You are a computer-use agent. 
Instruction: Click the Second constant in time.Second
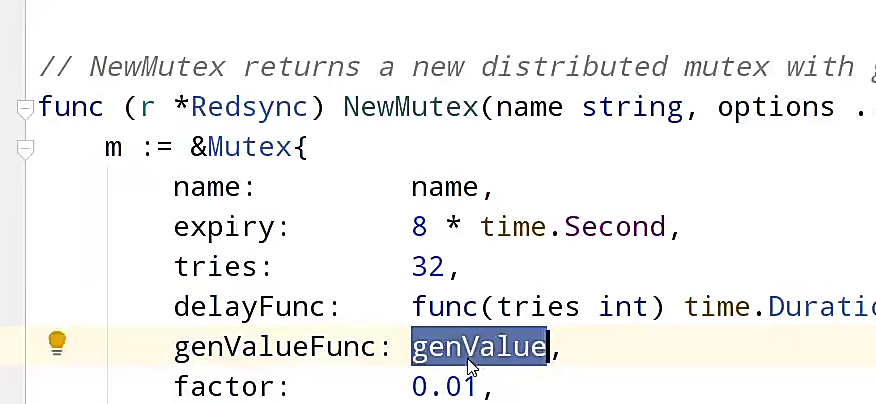click(615, 227)
